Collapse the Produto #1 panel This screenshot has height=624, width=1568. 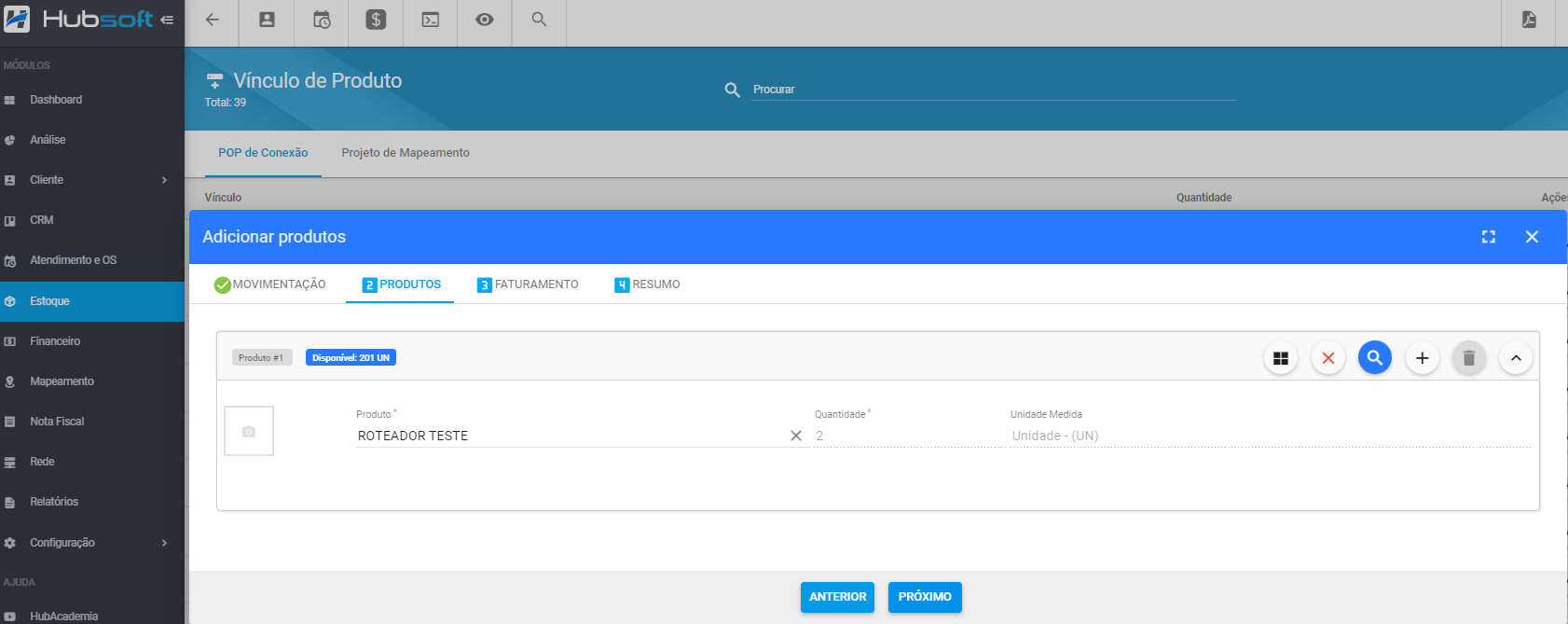[1516, 358]
